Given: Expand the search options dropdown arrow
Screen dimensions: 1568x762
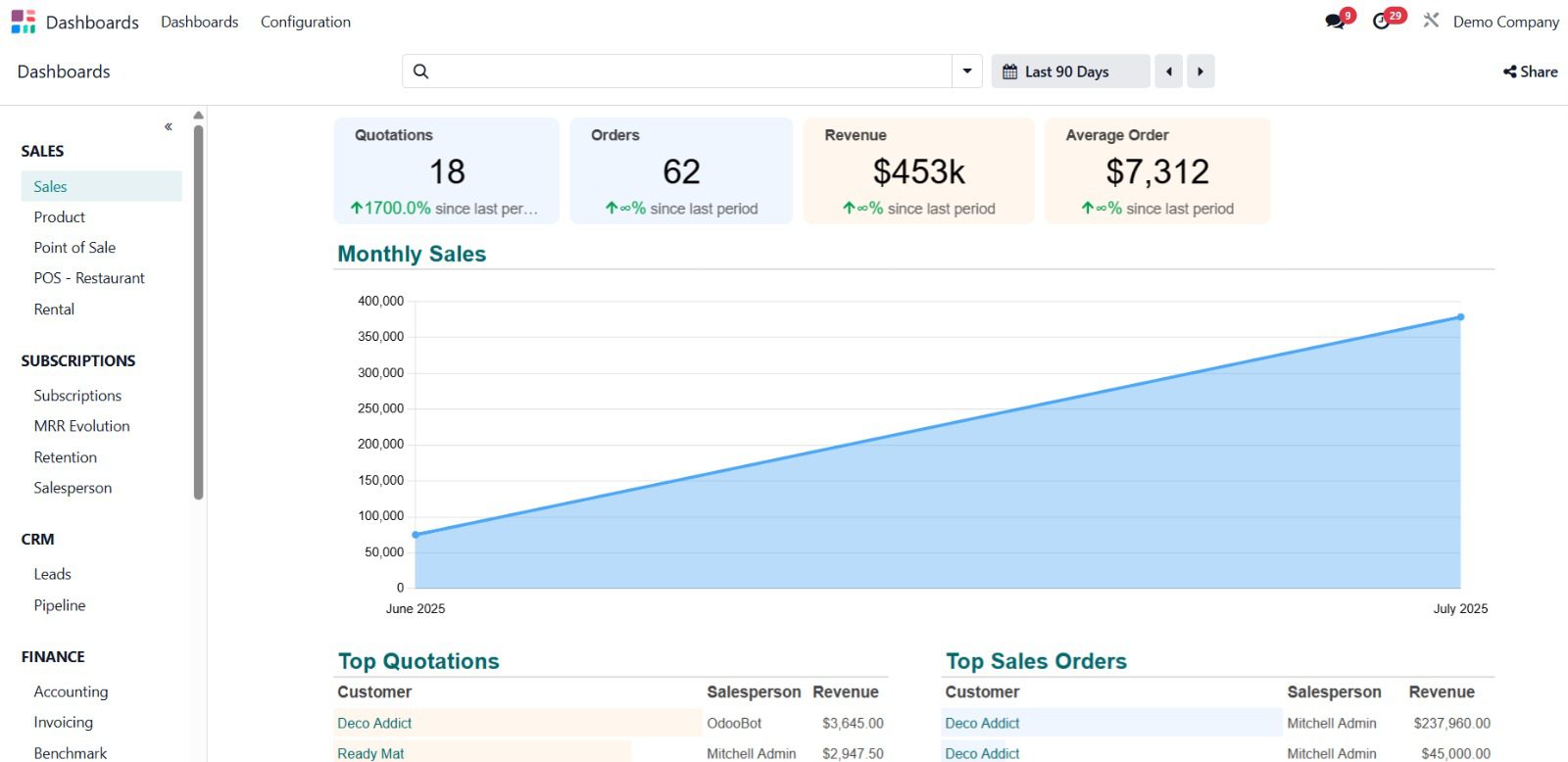Looking at the screenshot, I should [967, 71].
